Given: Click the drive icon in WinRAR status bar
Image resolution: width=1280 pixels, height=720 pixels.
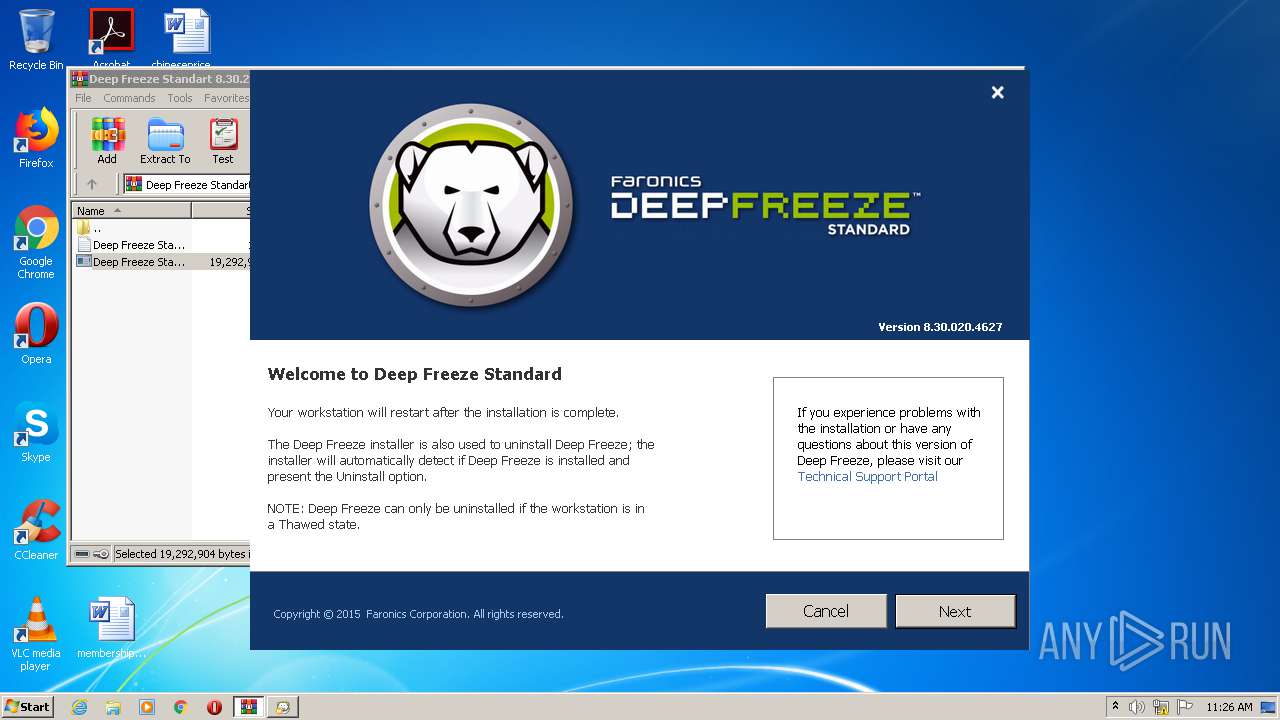Looking at the screenshot, I should [82, 553].
